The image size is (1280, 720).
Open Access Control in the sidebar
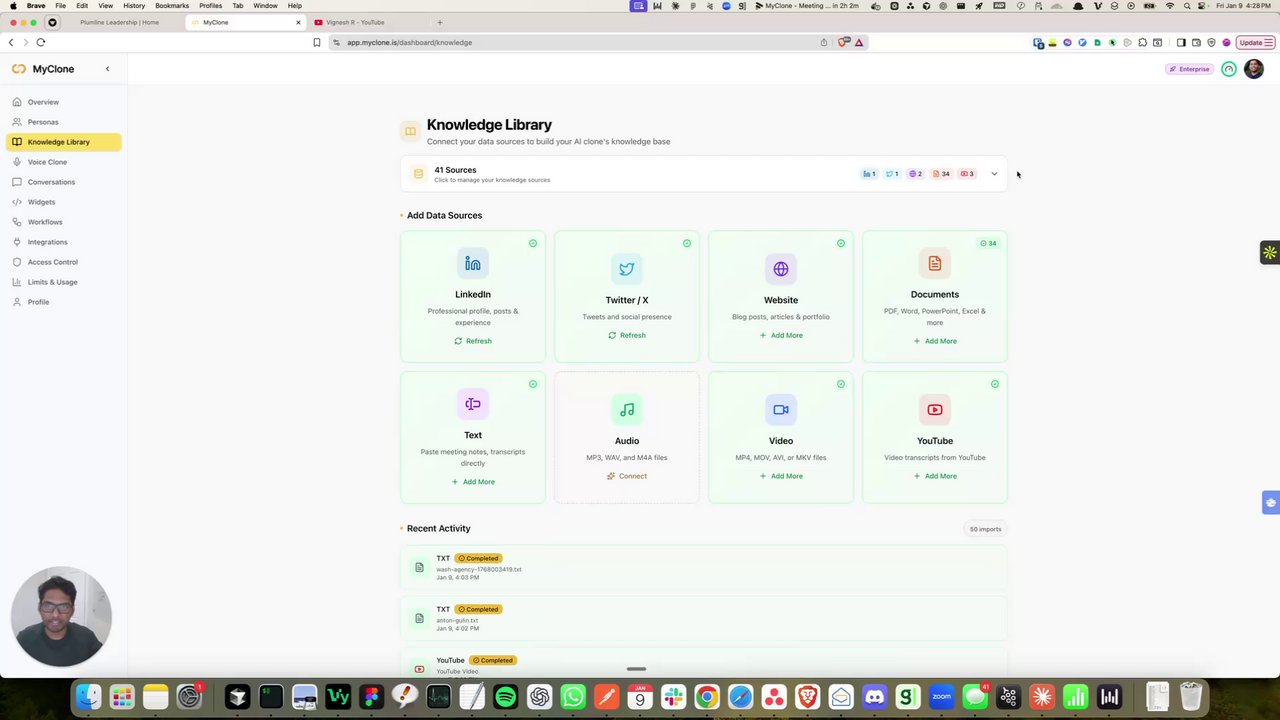pos(52,262)
